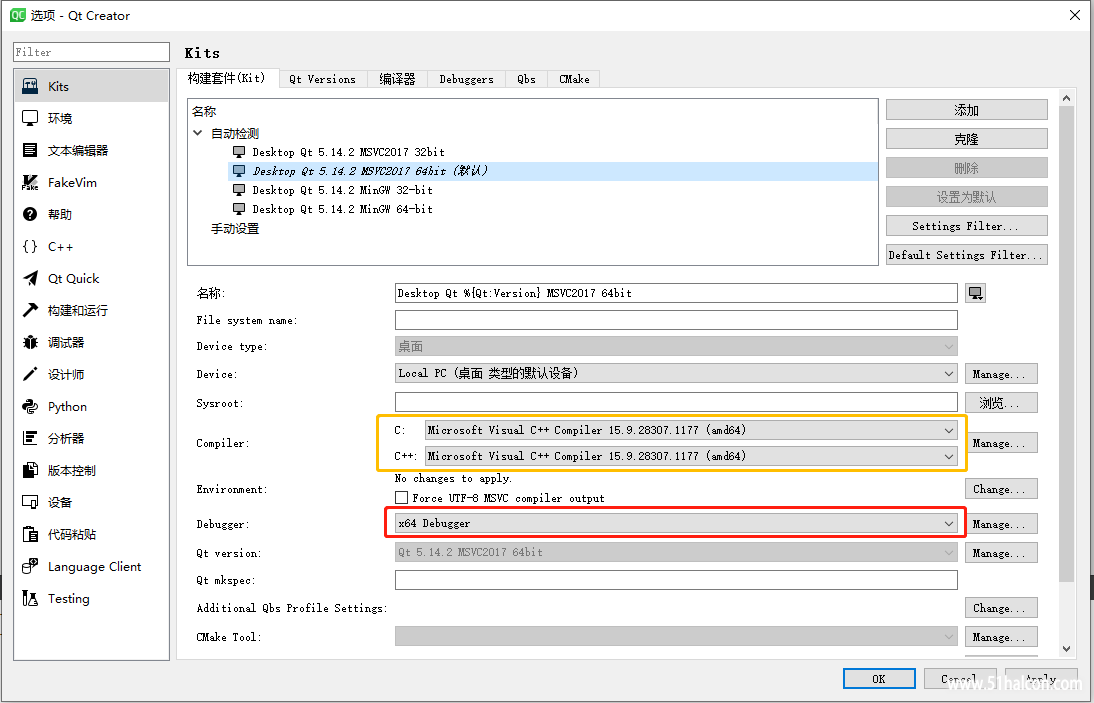
Task: Click the vertical scrollbar up arrow
Action: coord(1066,98)
